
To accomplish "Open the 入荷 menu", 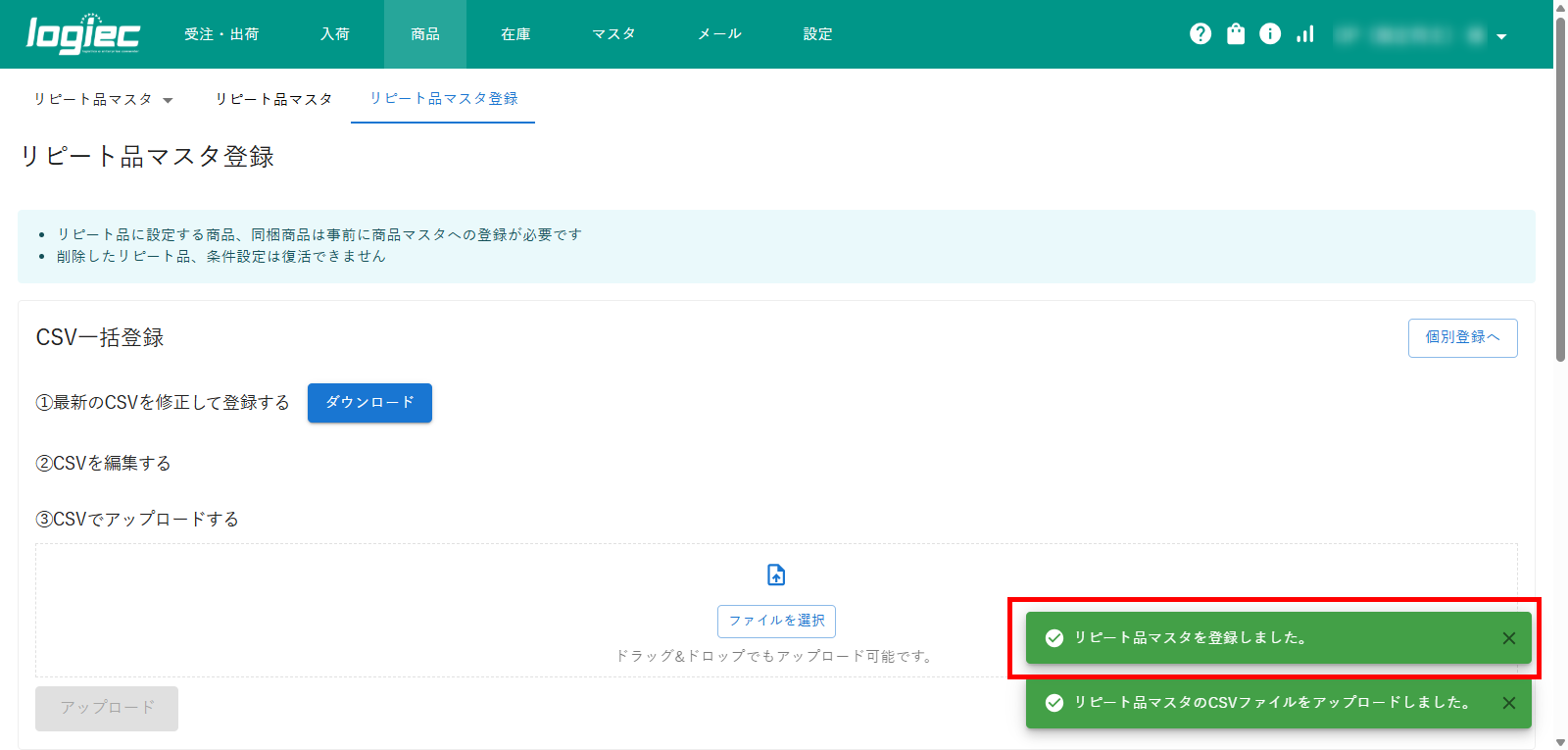I will click(335, 34).
